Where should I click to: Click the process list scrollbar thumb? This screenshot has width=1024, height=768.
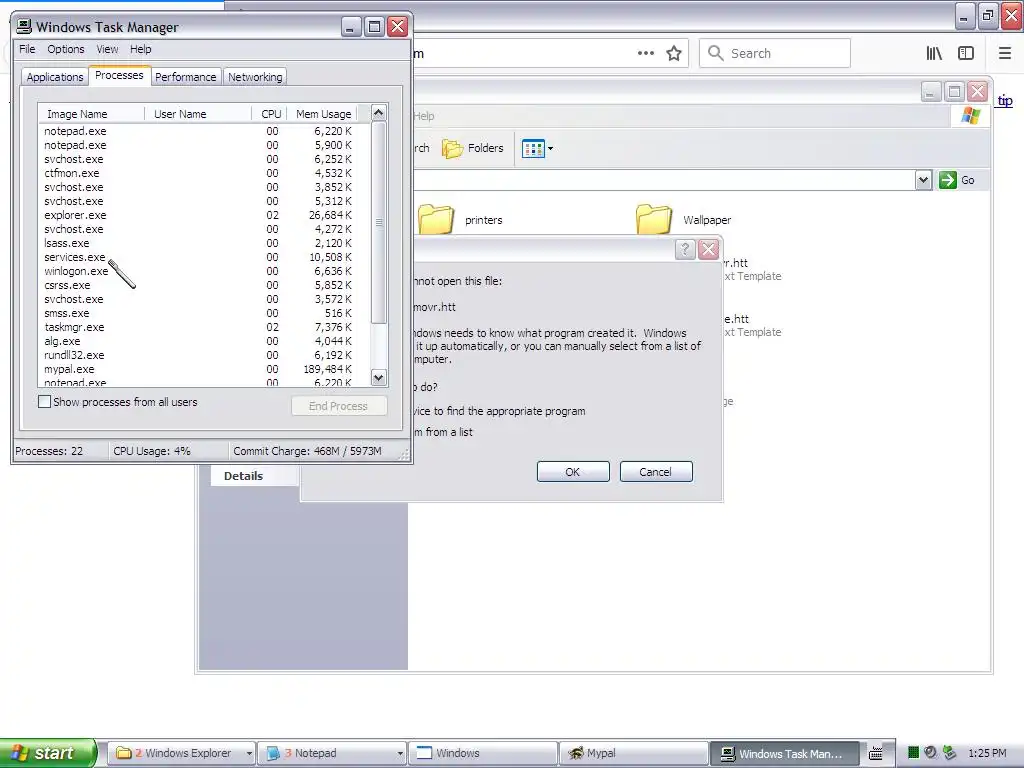click(379, 222)
